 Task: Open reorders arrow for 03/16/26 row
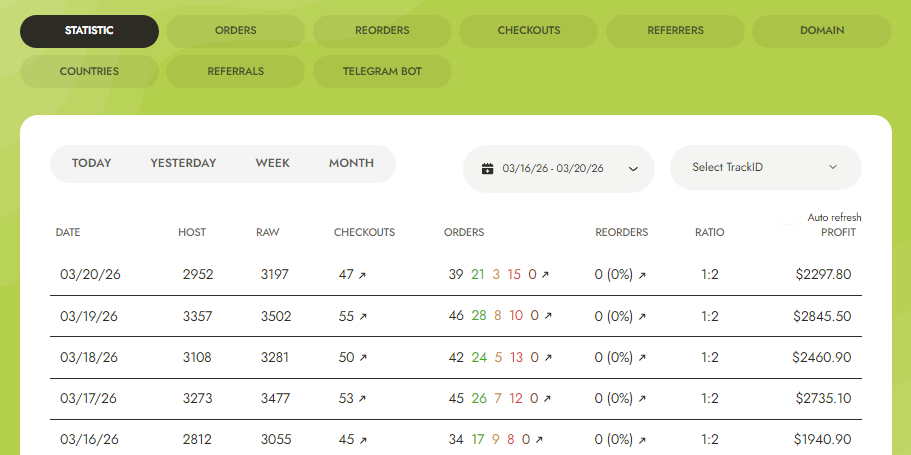tap(642, 440)
